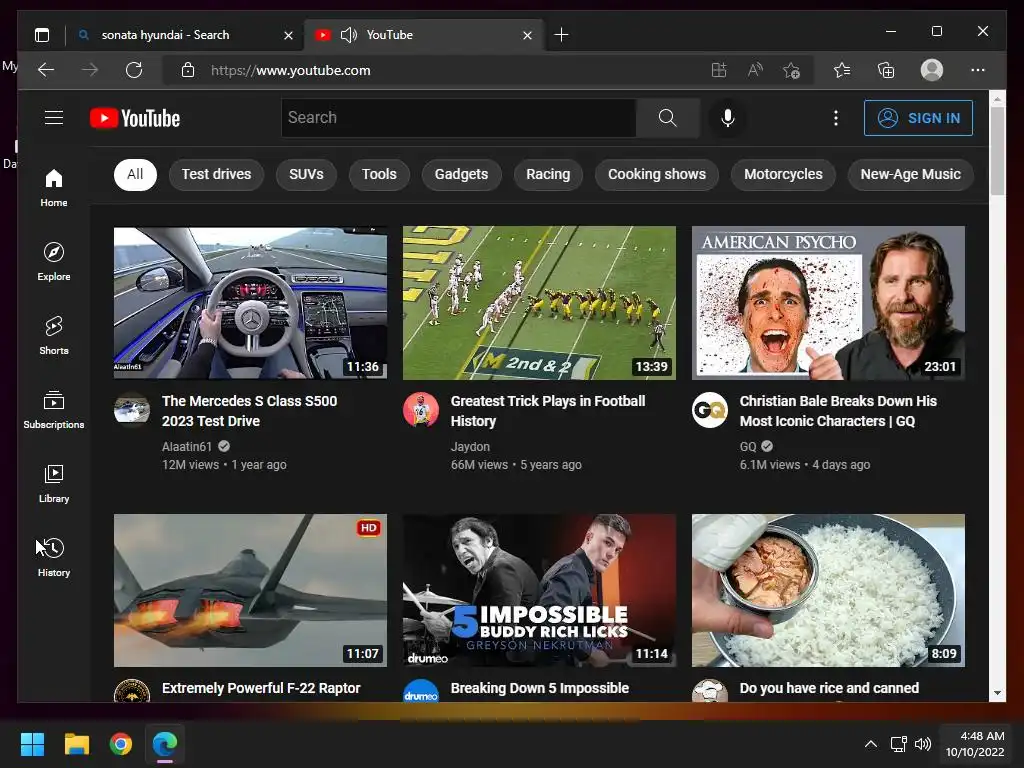1024x768 pixels.
Task: Open the YouTube hamburger guide menu
Action: coord(54,118)
